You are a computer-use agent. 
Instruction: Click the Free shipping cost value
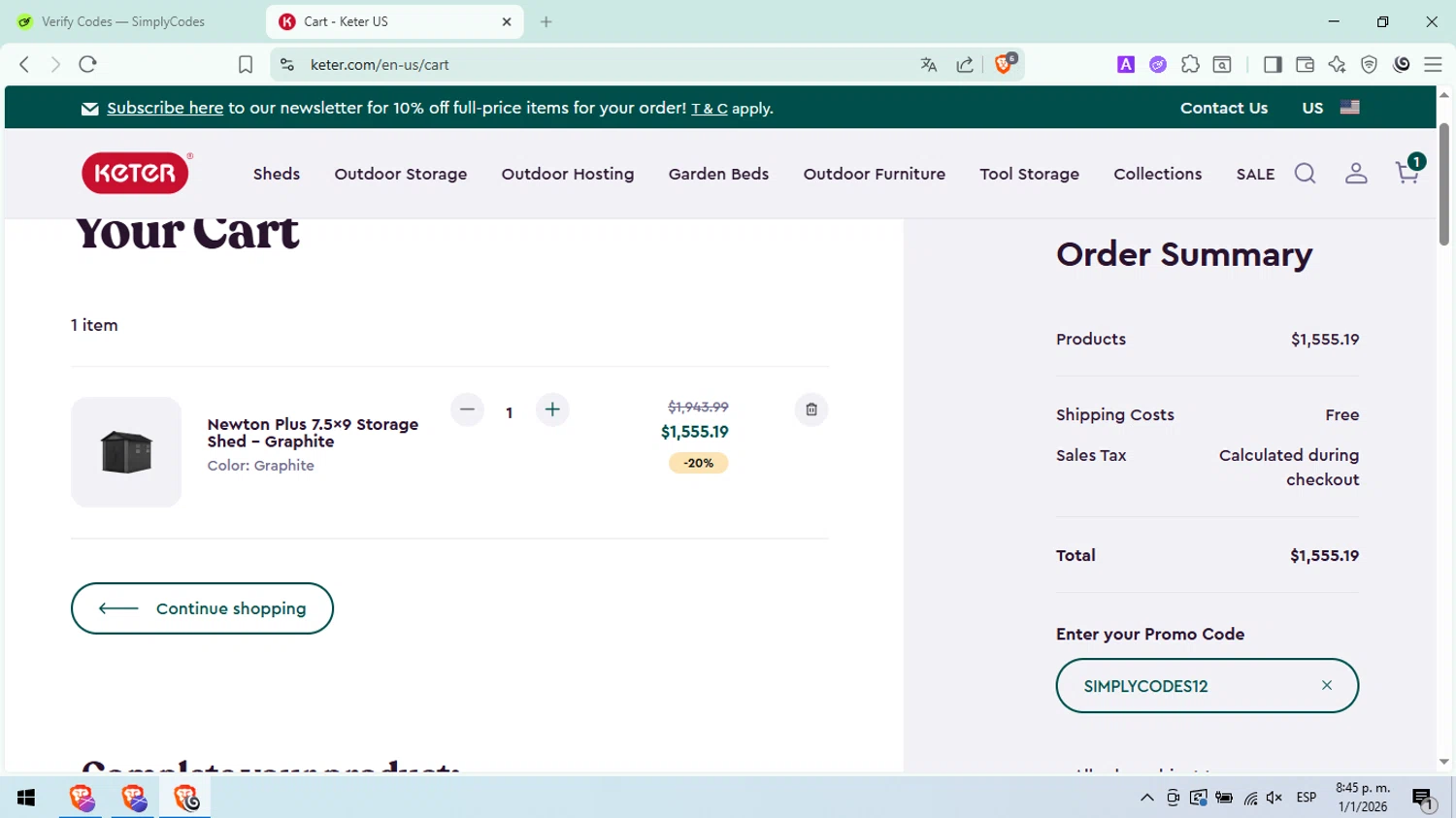coord(1341,414)
